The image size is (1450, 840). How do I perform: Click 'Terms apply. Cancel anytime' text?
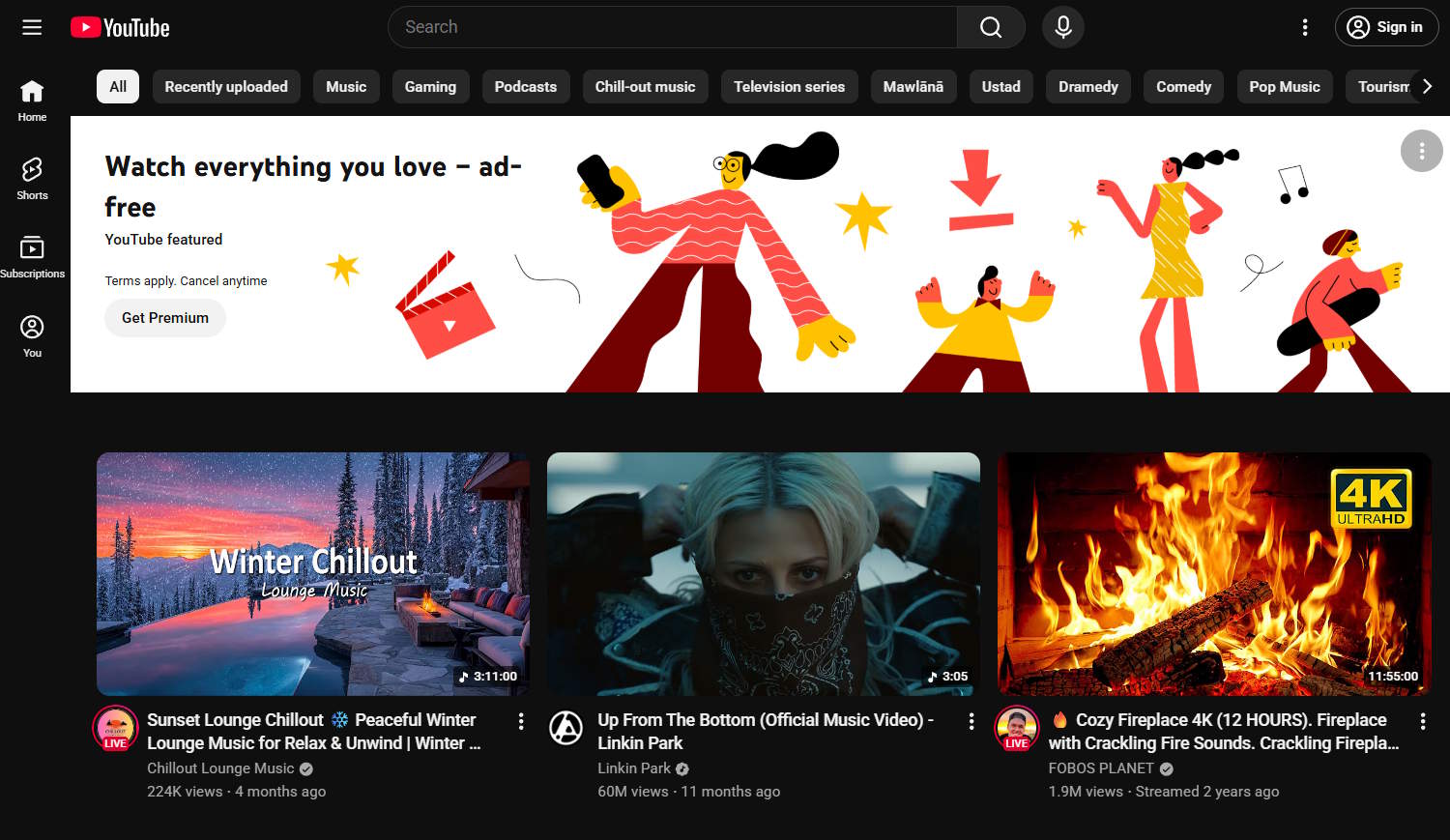(x=186, y=281)
